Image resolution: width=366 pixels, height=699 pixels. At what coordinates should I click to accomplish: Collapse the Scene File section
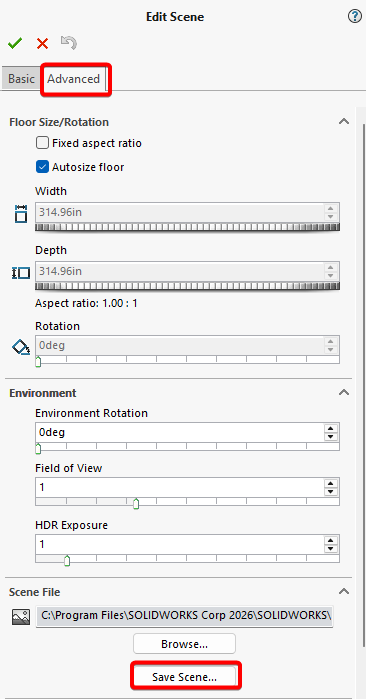tap(344, 592)
